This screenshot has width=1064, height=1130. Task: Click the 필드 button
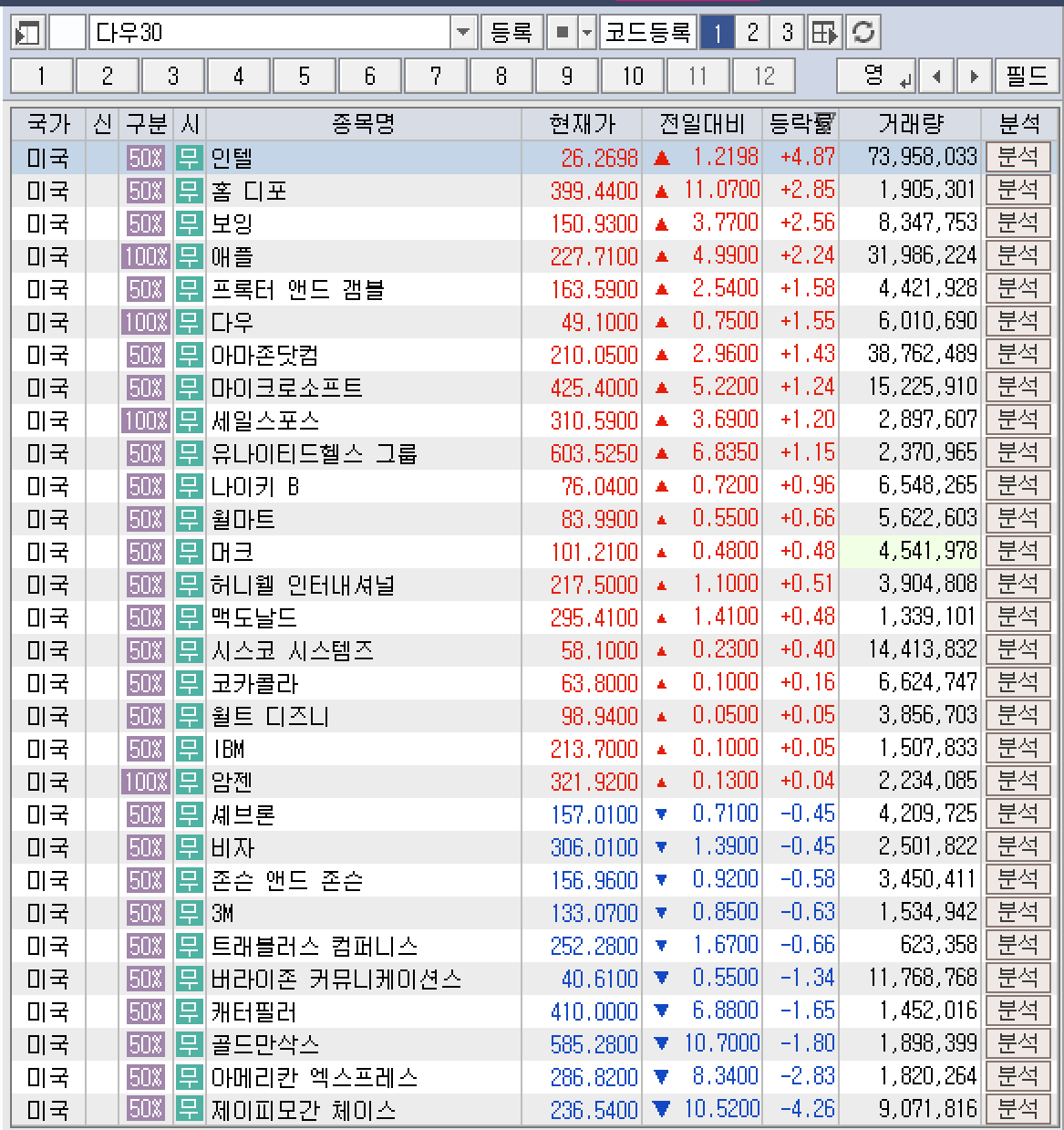pos(1027,76)
